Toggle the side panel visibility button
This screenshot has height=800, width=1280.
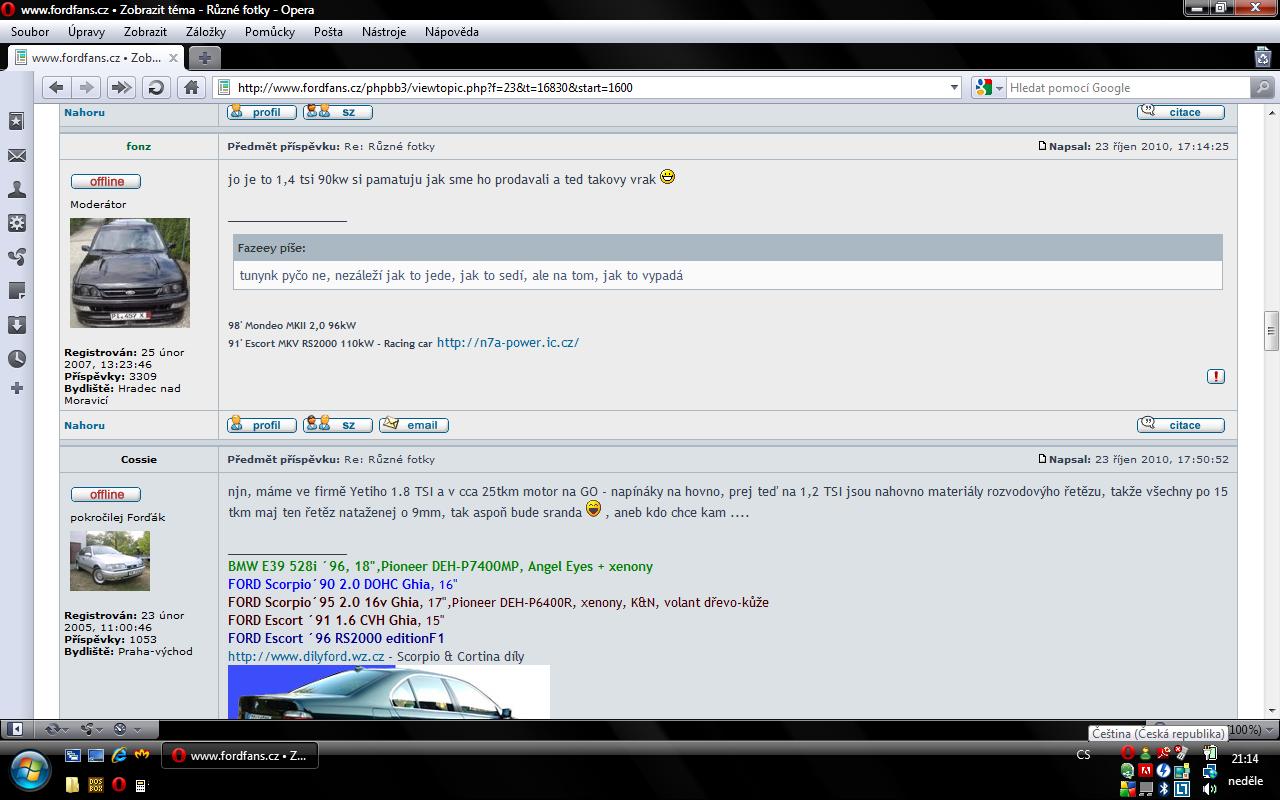(15, 729)
